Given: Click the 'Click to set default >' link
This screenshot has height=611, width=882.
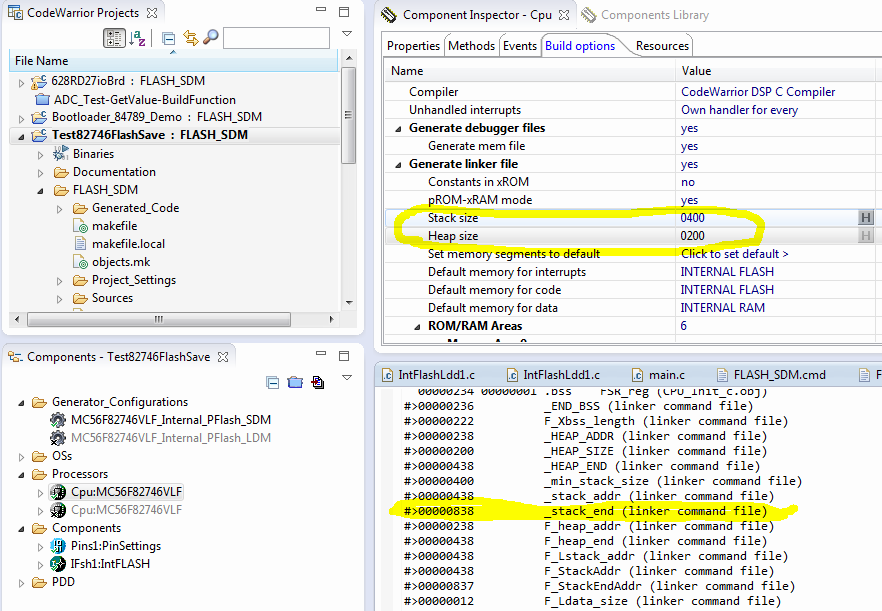Looking at the screenshot, I should click(x=735, y=254).
